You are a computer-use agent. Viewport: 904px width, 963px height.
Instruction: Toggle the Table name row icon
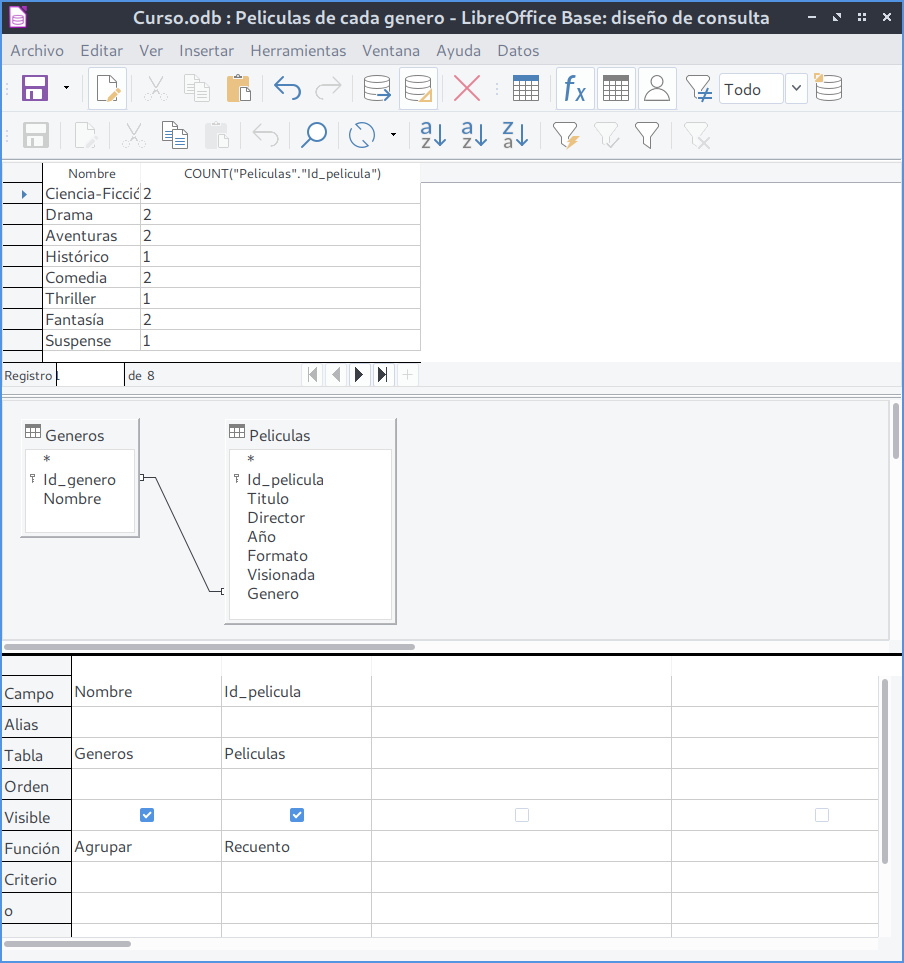pyautogui.click(x=616, y=88)
